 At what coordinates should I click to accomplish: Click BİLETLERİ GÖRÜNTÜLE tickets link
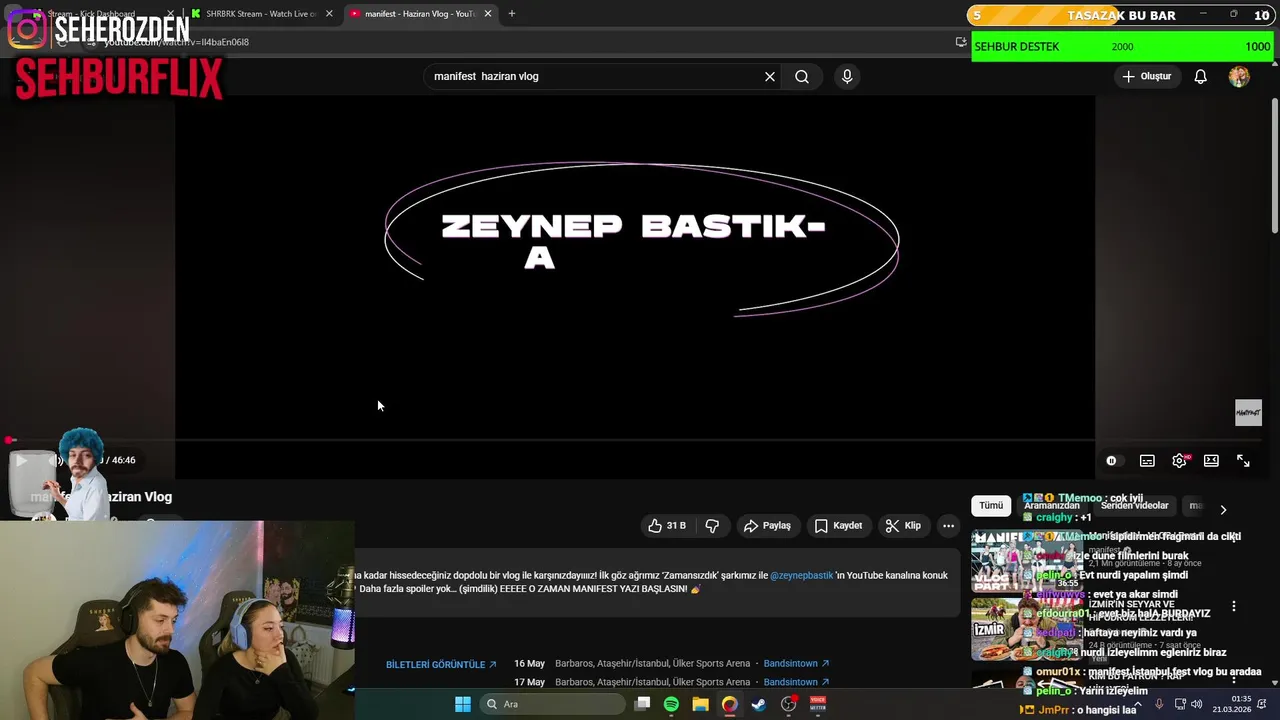(x=441, y=665)
